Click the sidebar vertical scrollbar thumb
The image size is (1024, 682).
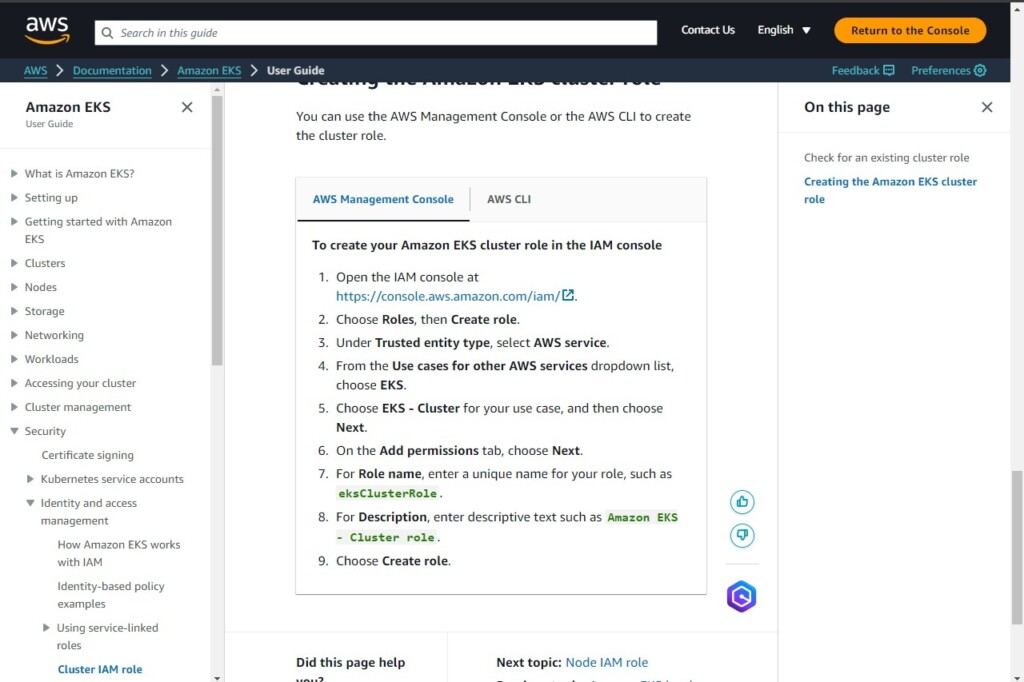point(217,230)
